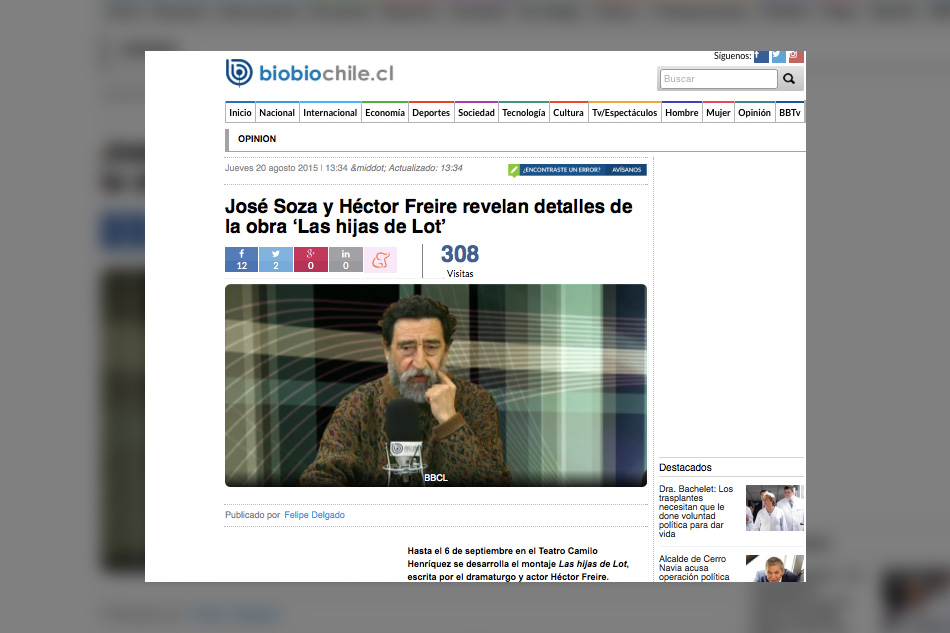Open the Instagram follow icon in the header

pos(796,56)
